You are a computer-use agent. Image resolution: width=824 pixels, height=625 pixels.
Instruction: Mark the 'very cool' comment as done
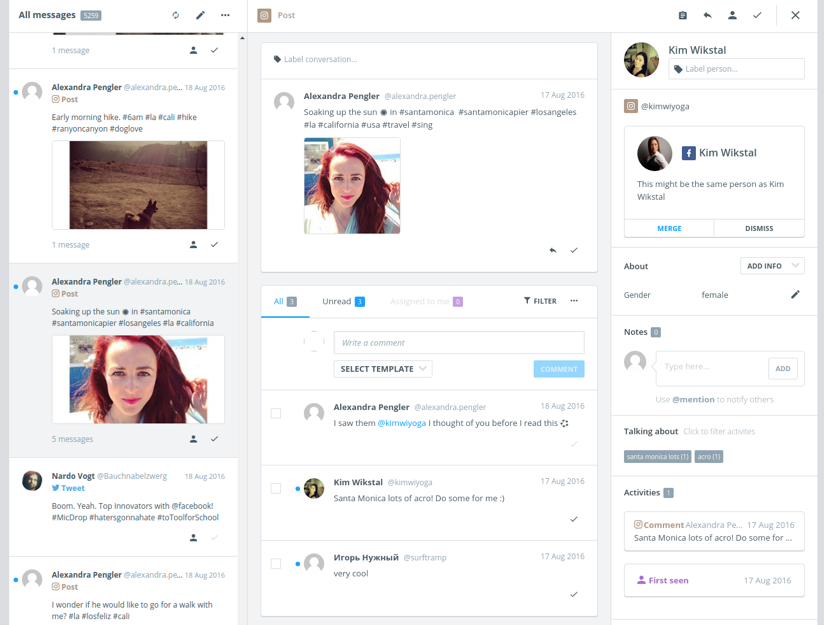coord(574,595)
